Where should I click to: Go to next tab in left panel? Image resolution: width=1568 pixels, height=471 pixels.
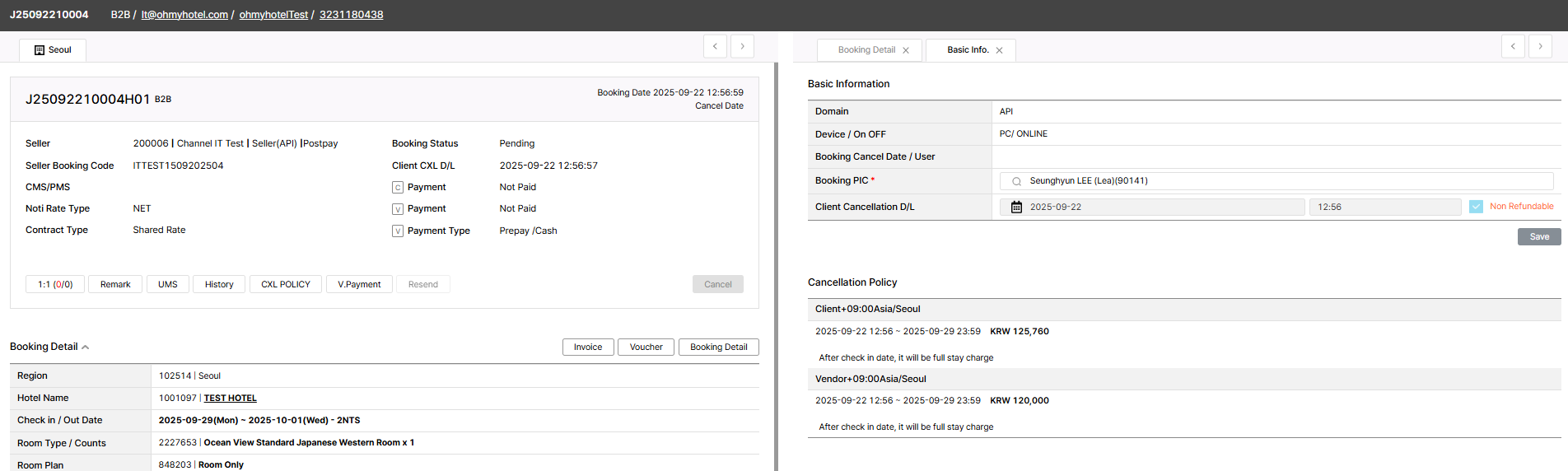tap(742, 46)
